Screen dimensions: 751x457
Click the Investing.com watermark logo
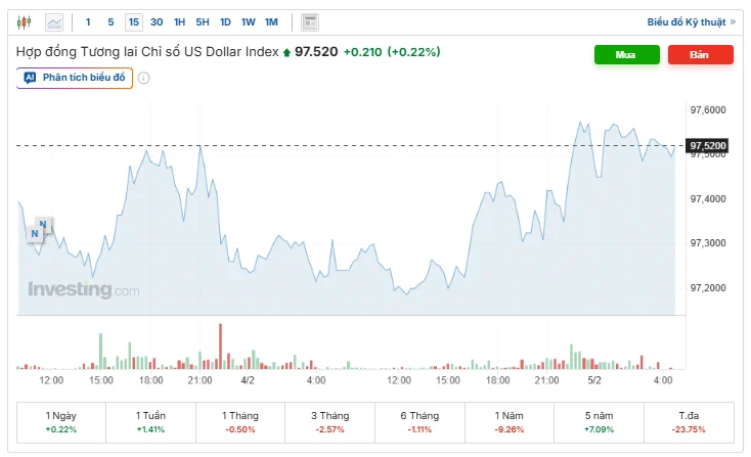coord(84,290)
